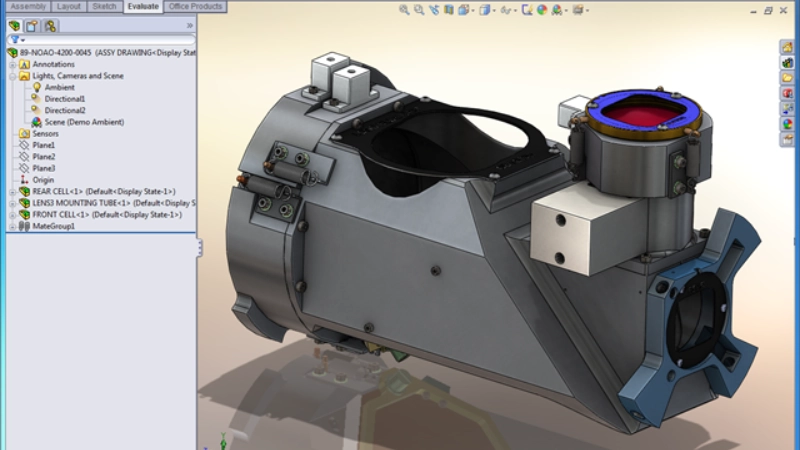Open the SolidWorks Resources home icon
The width and height of the screenshot is (800, 450).
pyautogui.click(x=787, y=45)
